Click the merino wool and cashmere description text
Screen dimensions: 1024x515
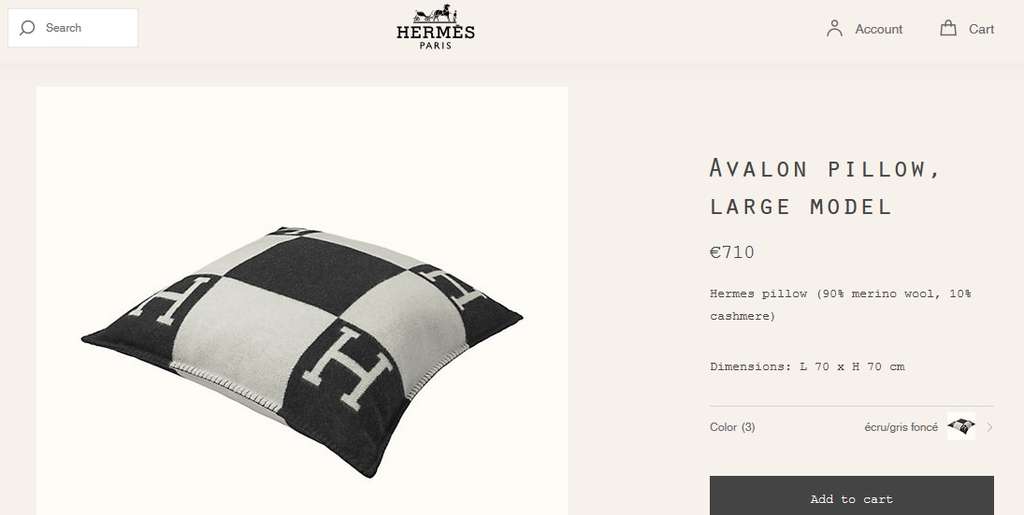coord(840,305)
